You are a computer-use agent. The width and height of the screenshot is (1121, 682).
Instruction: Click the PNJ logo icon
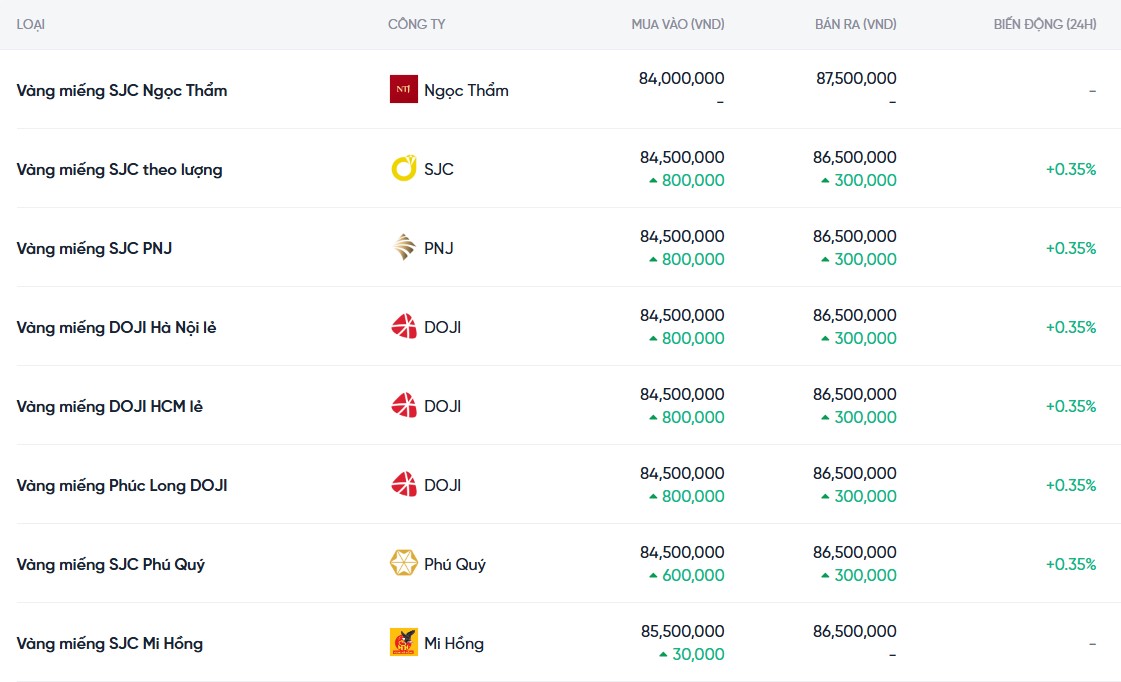click(x=403, y=248)
